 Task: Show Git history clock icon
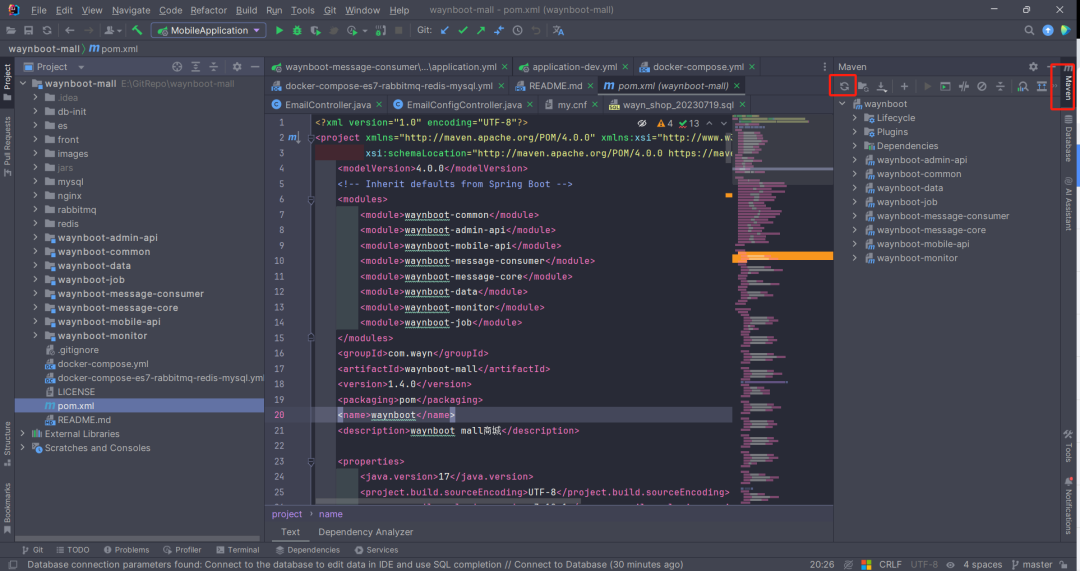point(517,30)
